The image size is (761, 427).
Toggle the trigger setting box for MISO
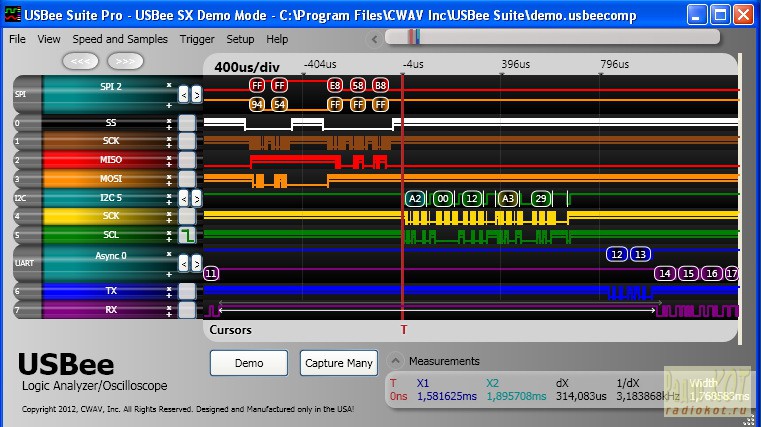(187, 160)
